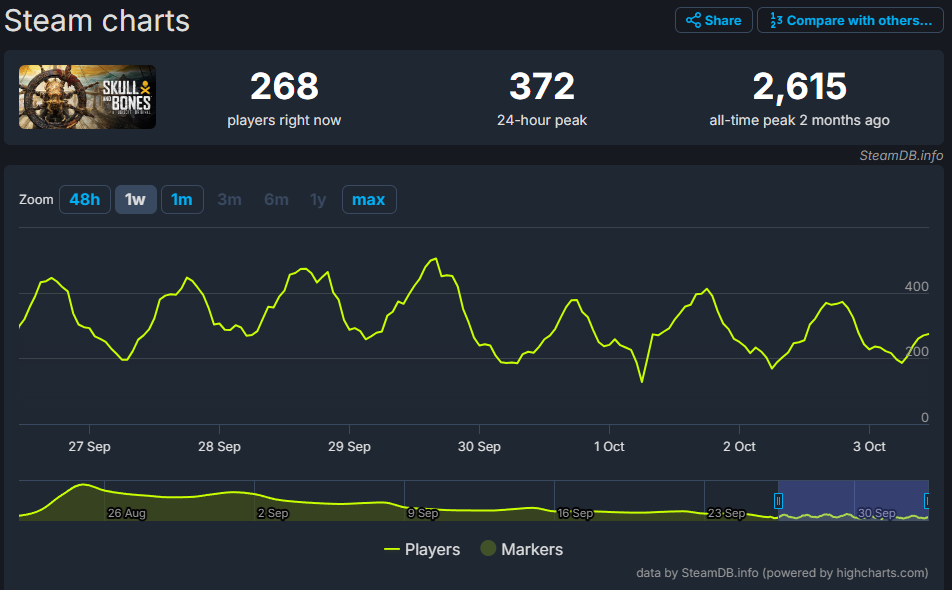The height and width of the screenshot is (590, 952).
Task: Set chart zoom to max
Action: coord(369,200)
